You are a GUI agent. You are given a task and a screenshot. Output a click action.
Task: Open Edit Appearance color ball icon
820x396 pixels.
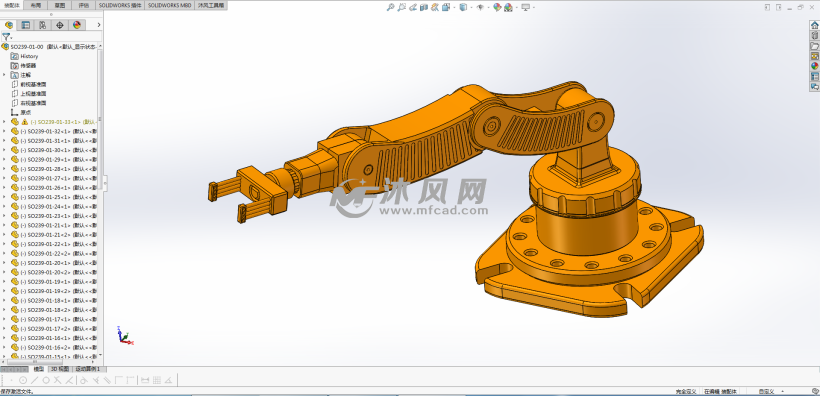point(497,7)
